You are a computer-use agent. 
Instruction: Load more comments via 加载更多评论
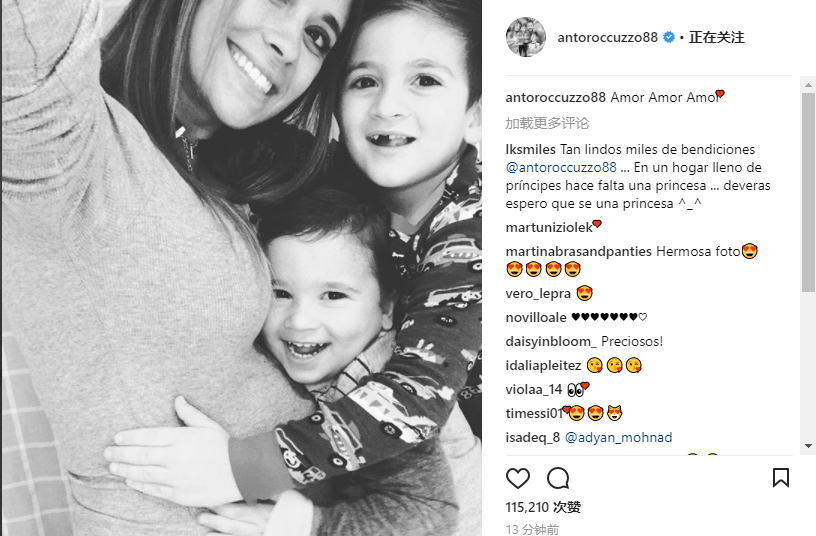547,123
